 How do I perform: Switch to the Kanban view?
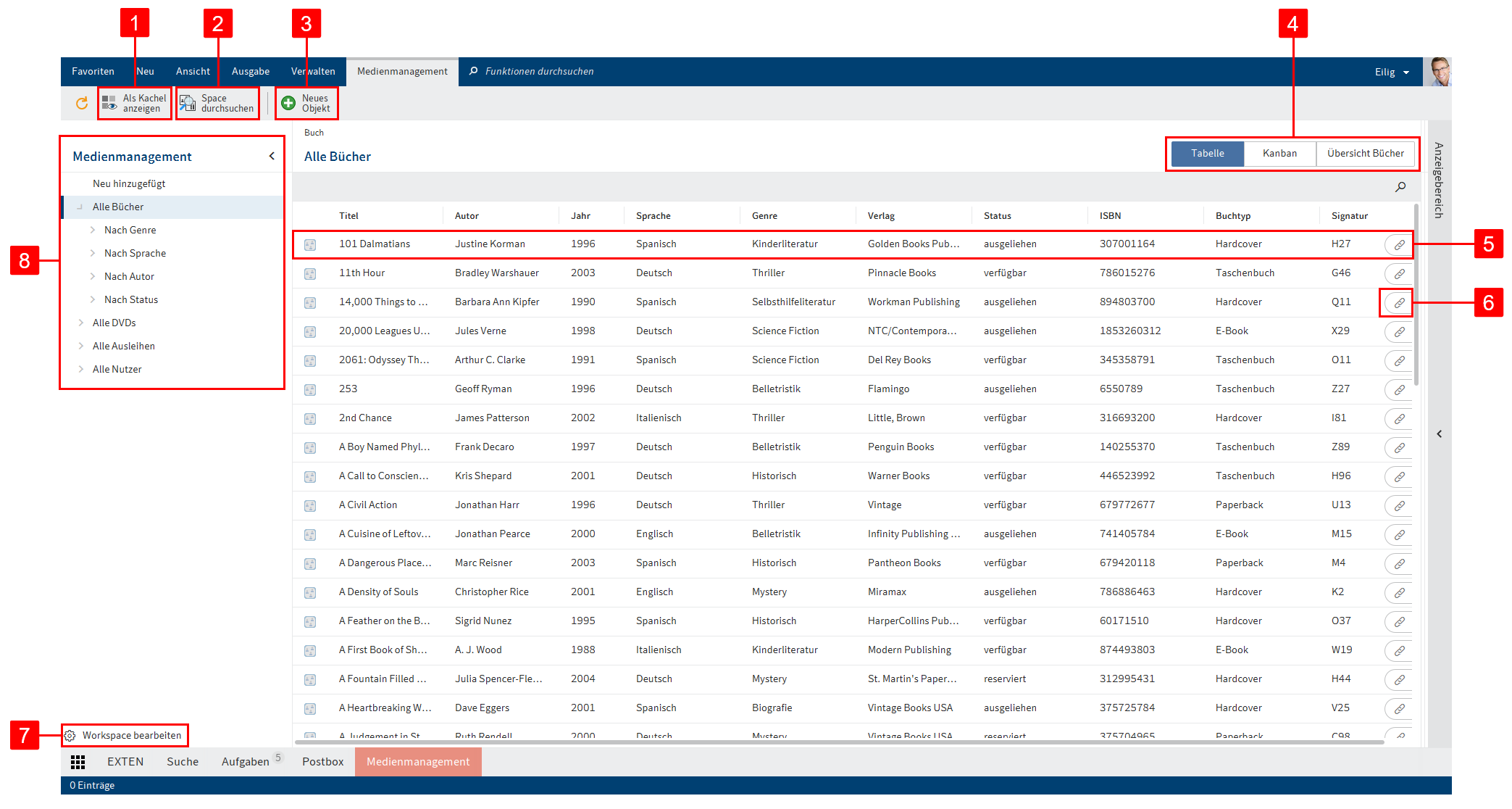click(1279, 154)
